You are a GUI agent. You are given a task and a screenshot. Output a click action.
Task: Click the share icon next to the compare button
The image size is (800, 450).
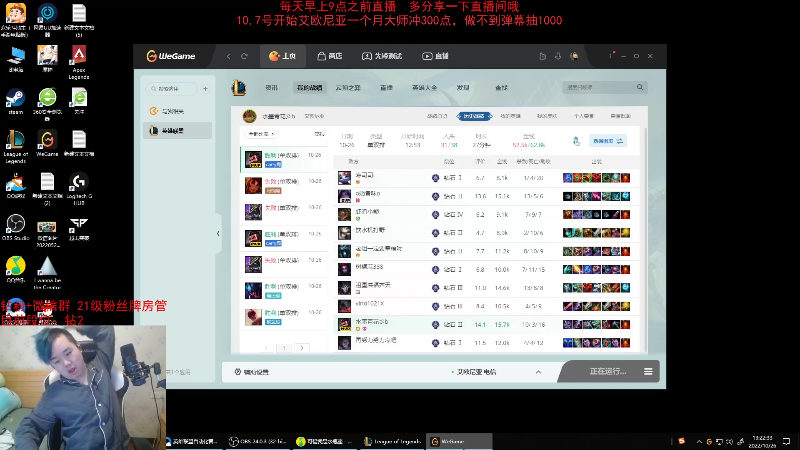point(577,141)
